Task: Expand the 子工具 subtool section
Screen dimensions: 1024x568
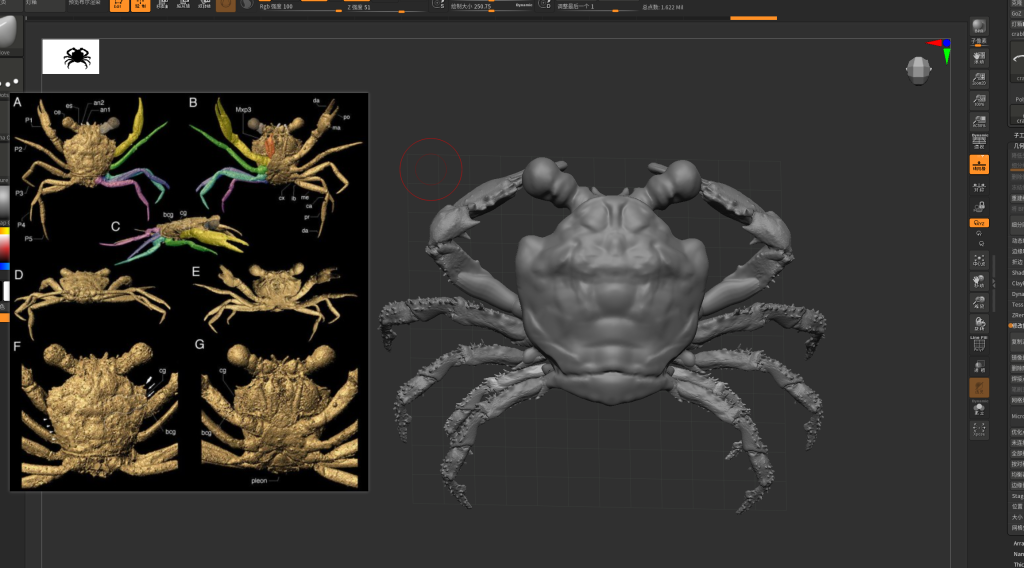Action: (x=1018, y=135)
